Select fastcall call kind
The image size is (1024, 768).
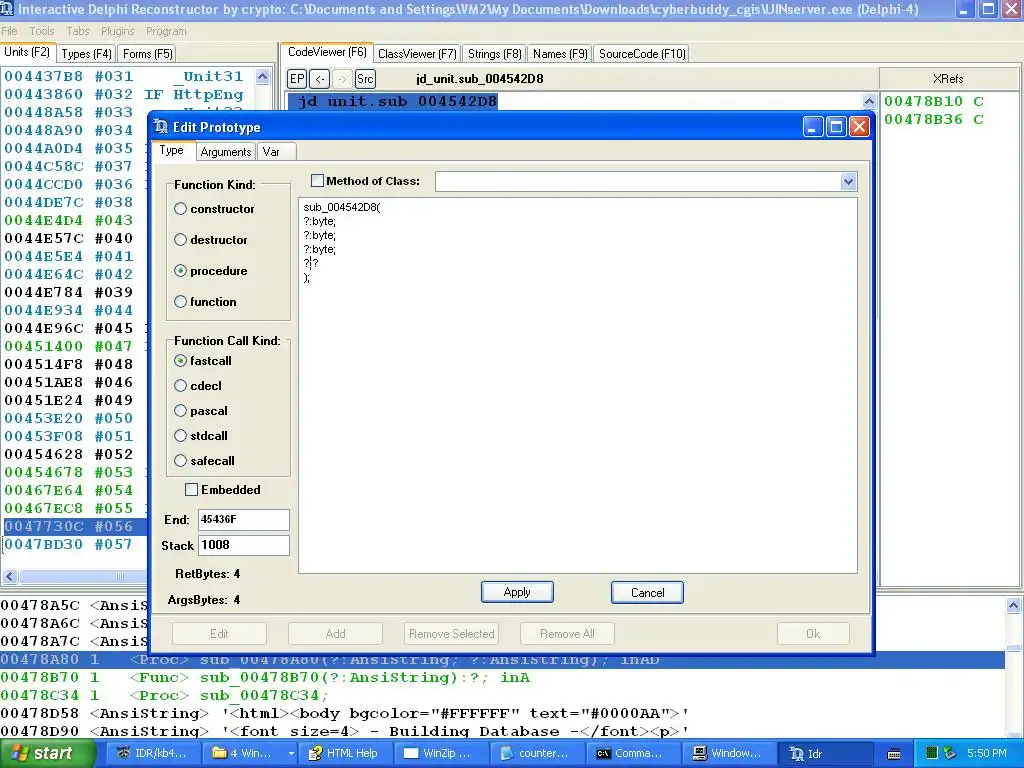pyautogui.click(x=180, y=360)
